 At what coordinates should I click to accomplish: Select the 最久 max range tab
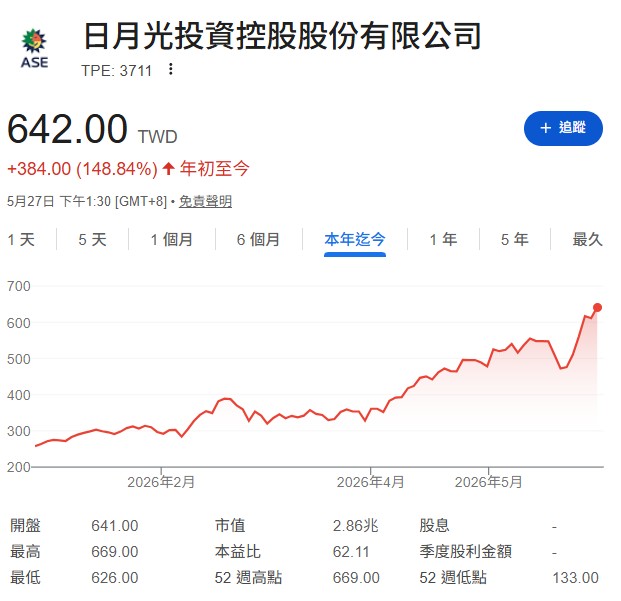587,240
